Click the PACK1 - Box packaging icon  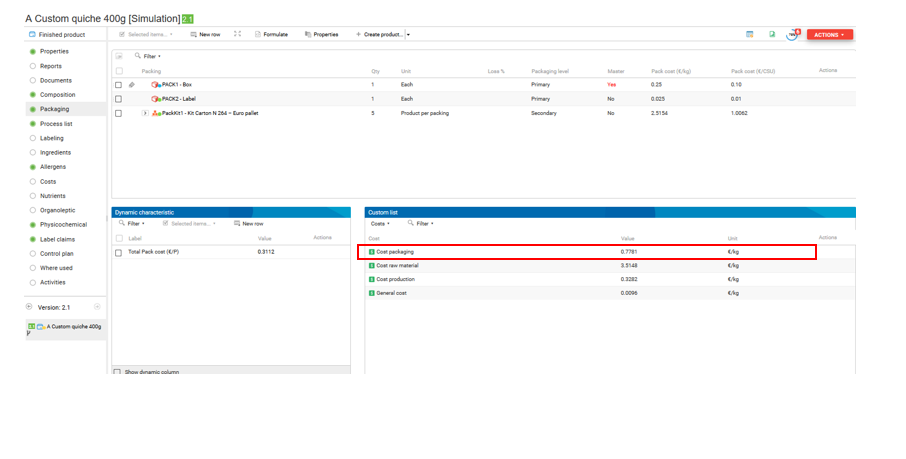(x=156, y=84)
